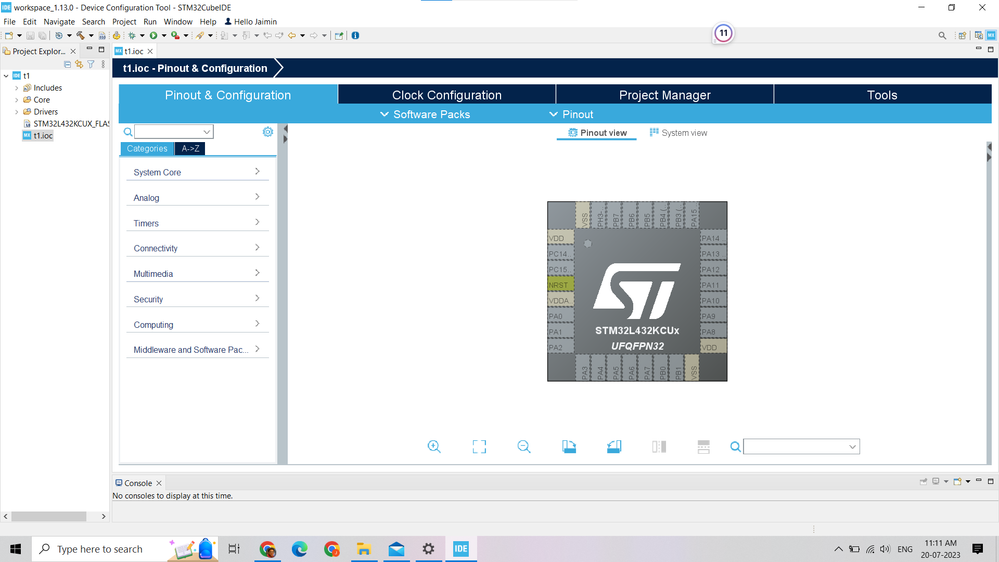Select the Pinout & Configuration tab
The width and height of the screenshot is (999, 562).
tap(228, 95)
